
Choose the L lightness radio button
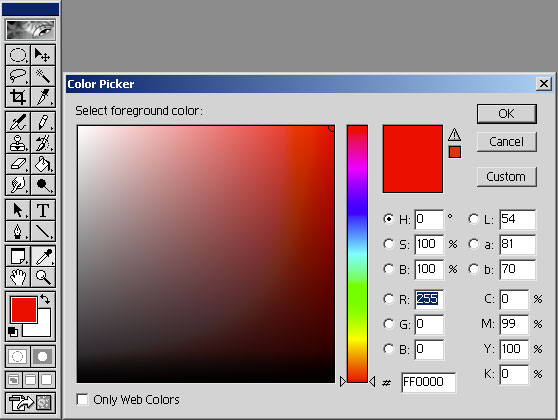click(x=473, y=219)
